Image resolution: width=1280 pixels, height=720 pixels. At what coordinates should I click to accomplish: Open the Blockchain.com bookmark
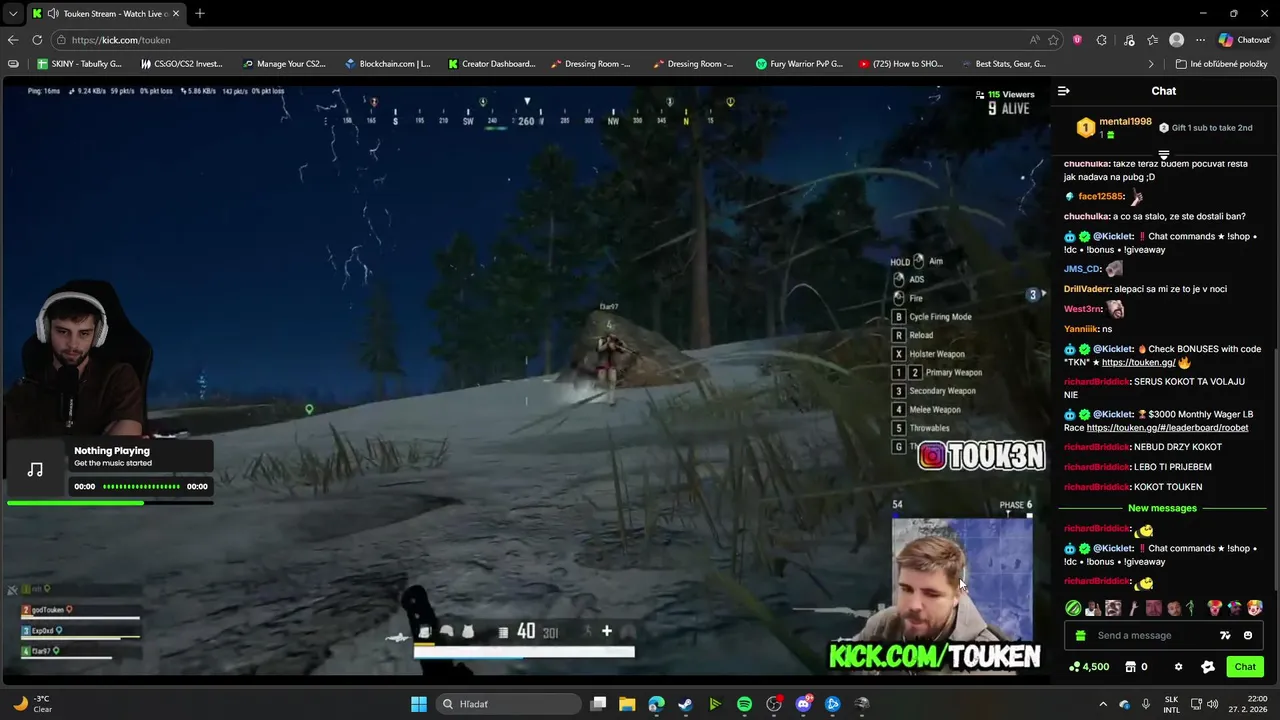387,64
